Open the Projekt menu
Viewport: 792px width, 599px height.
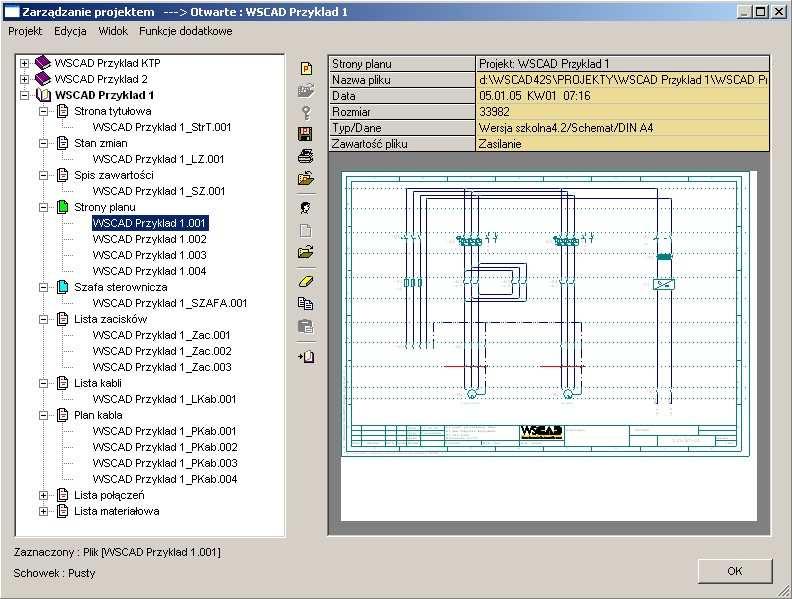(25, 31)
